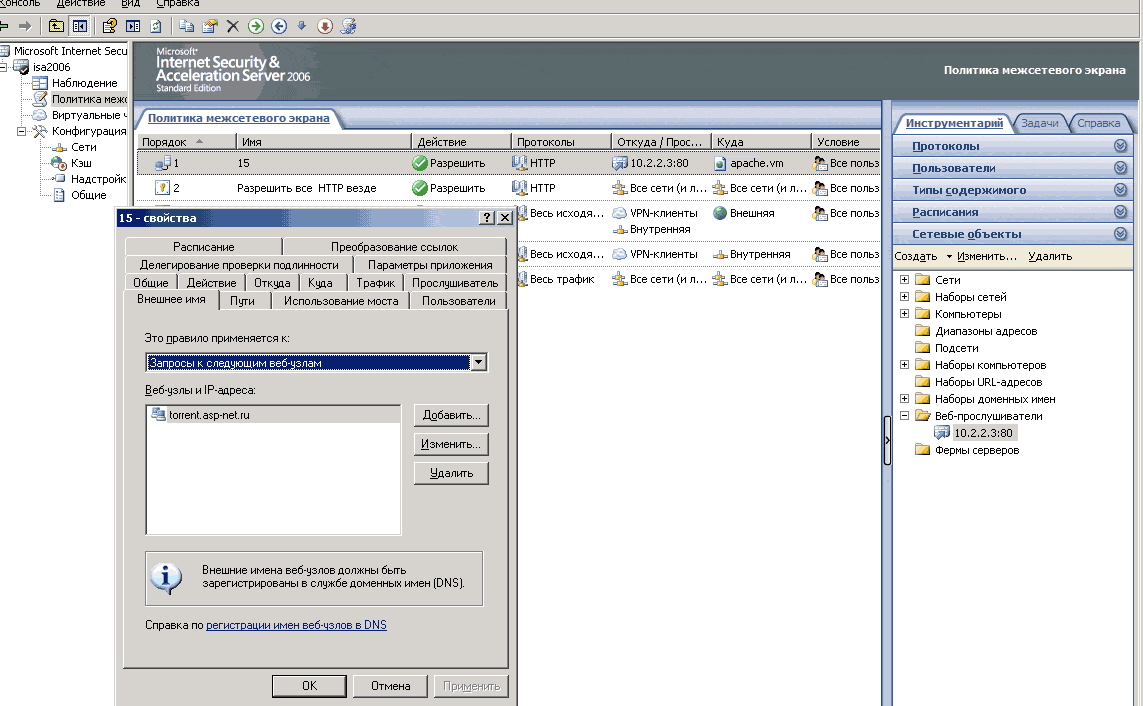Sort rules by the Порядок column header
Viewport: 1143px width, 706px height.
point(187,141)
